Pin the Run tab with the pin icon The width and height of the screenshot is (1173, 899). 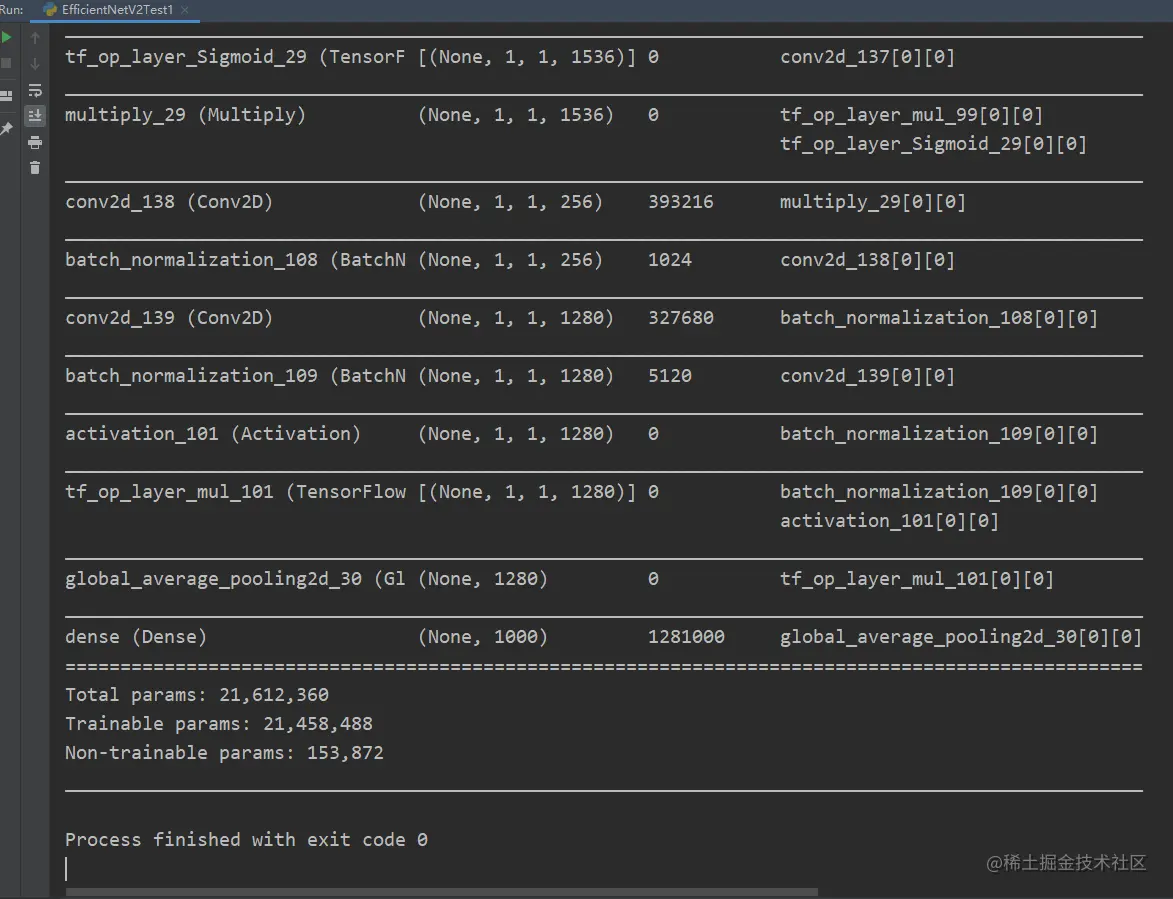[7, 129]
